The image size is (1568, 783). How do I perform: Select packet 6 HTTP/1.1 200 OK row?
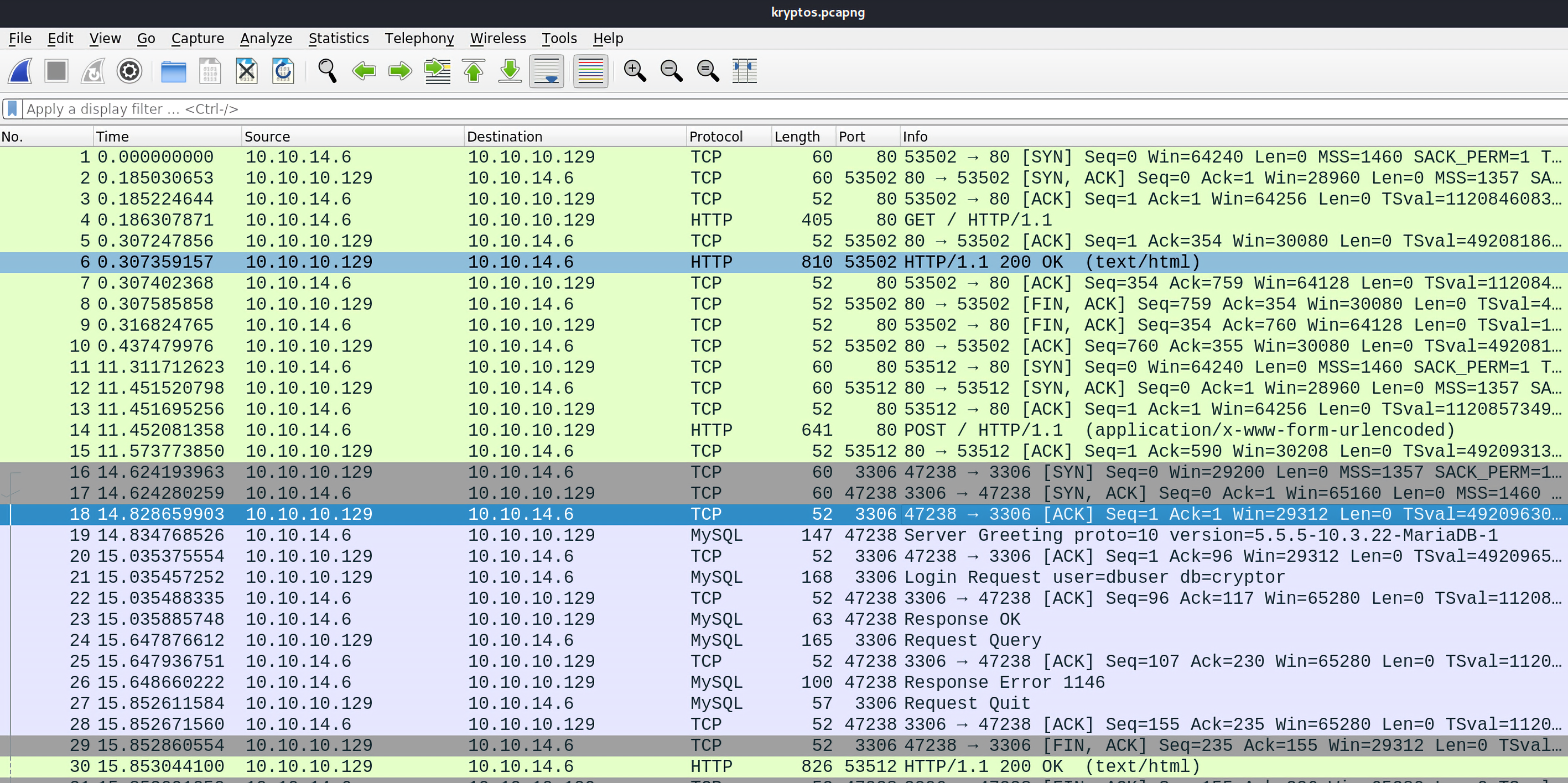784,262
